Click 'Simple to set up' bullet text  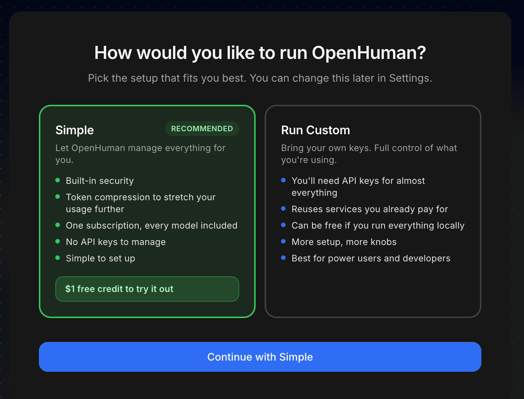(101, 258)
